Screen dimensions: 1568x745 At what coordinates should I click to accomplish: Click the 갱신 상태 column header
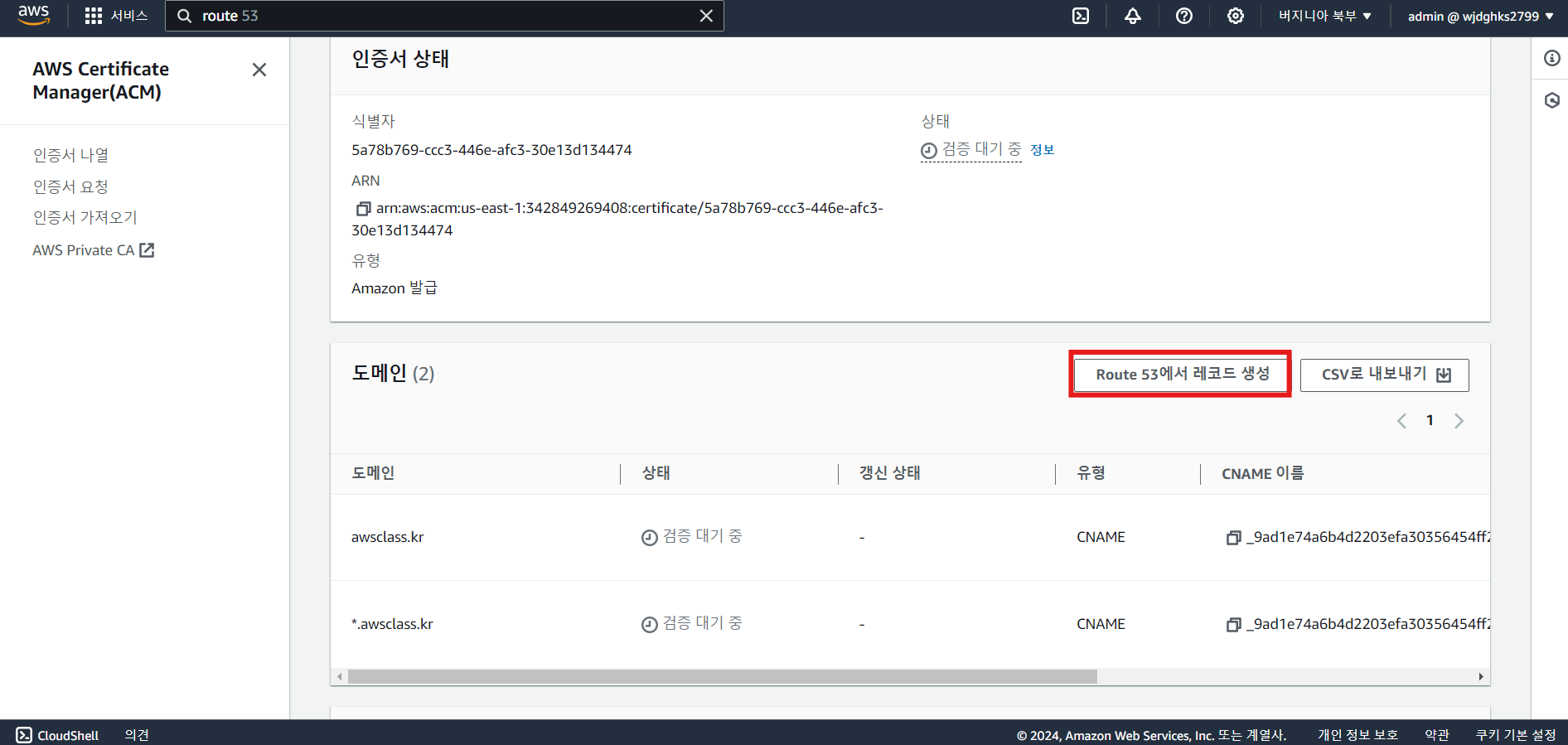tap(889, 473)
